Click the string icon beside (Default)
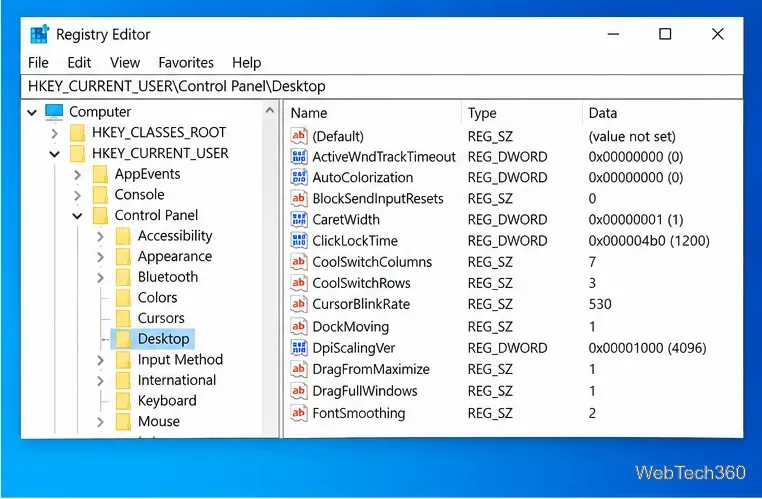Viewport: 762px width, 499px height. (299, 136)
